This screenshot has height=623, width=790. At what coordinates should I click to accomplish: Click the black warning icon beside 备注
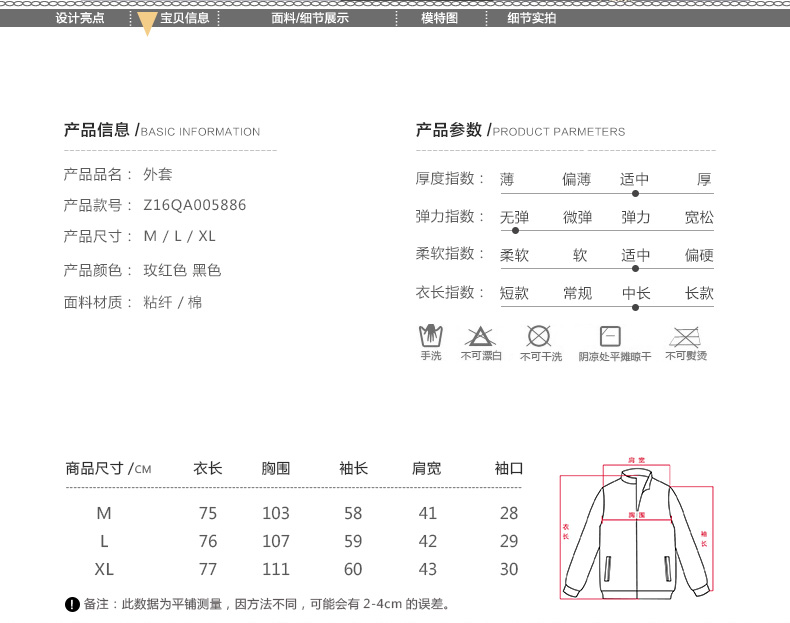[x=72, y=604]
